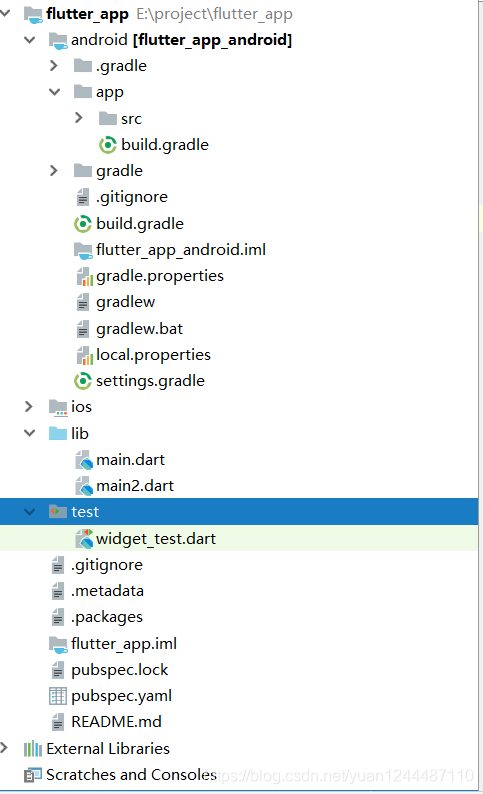Screen dimensions: 483x794
Task: Select the app folder label
Action: [110, 93]
